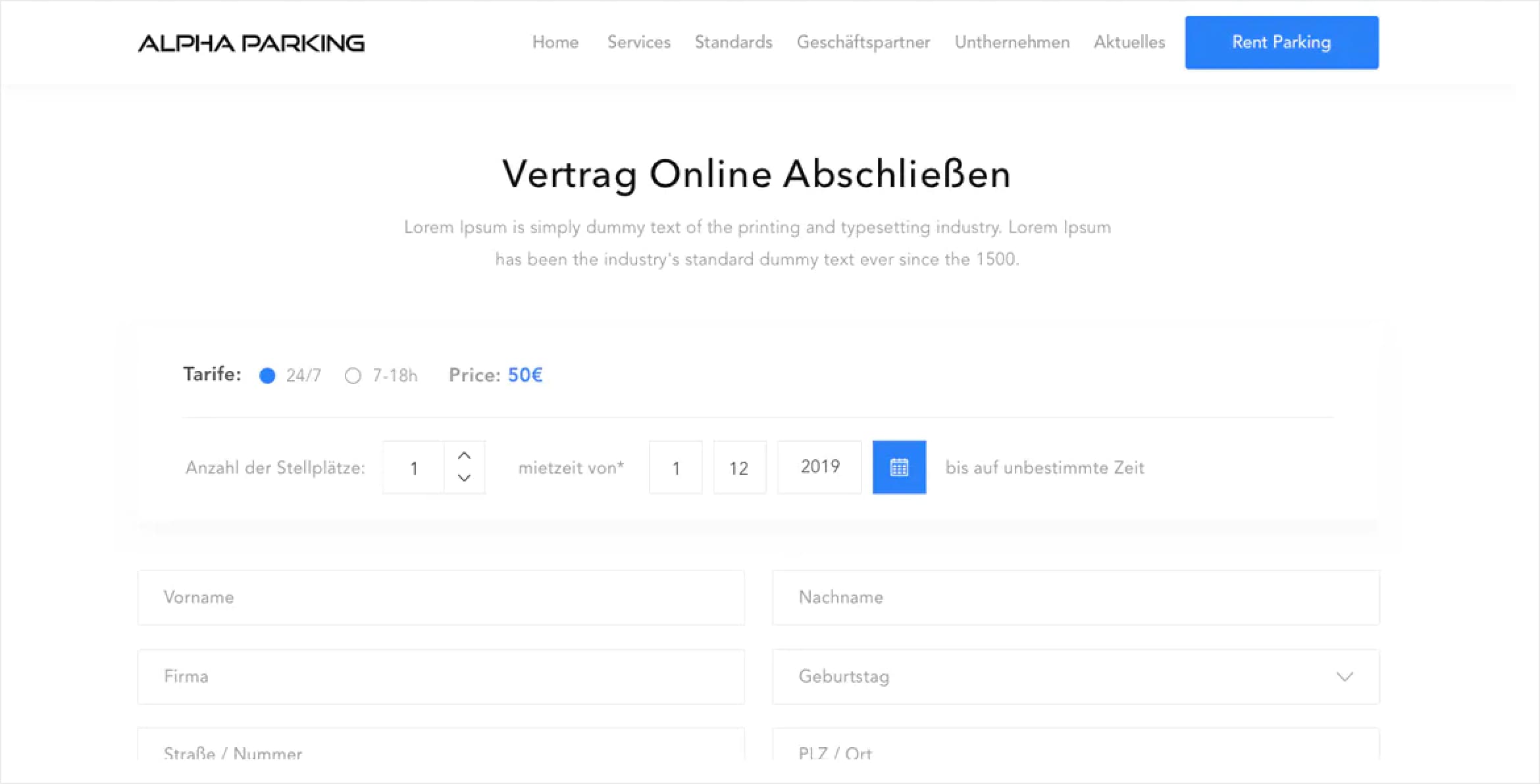Click the Rent Parking button
This screenshot has height=784, width=1540.
(x=1283, y=42)
